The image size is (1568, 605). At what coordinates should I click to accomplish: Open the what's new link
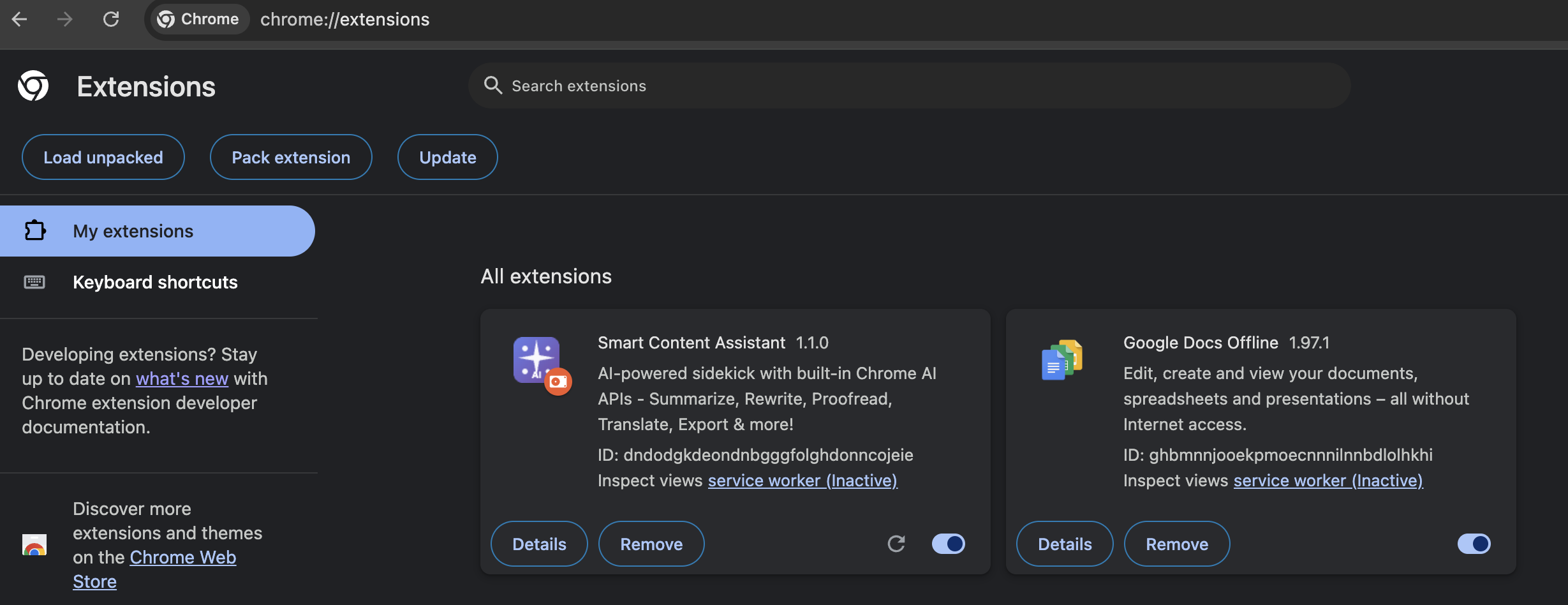pos(182,378)
